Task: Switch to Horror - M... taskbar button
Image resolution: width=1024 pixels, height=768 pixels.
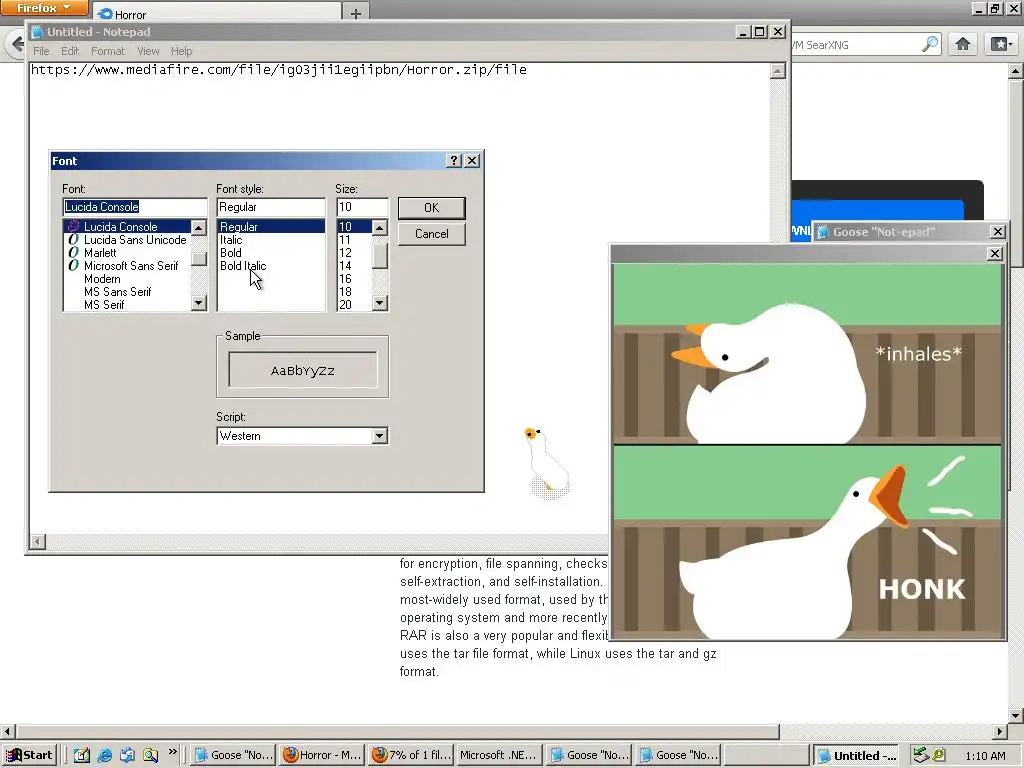Action: pyautogui.click(x=321, y=756)
